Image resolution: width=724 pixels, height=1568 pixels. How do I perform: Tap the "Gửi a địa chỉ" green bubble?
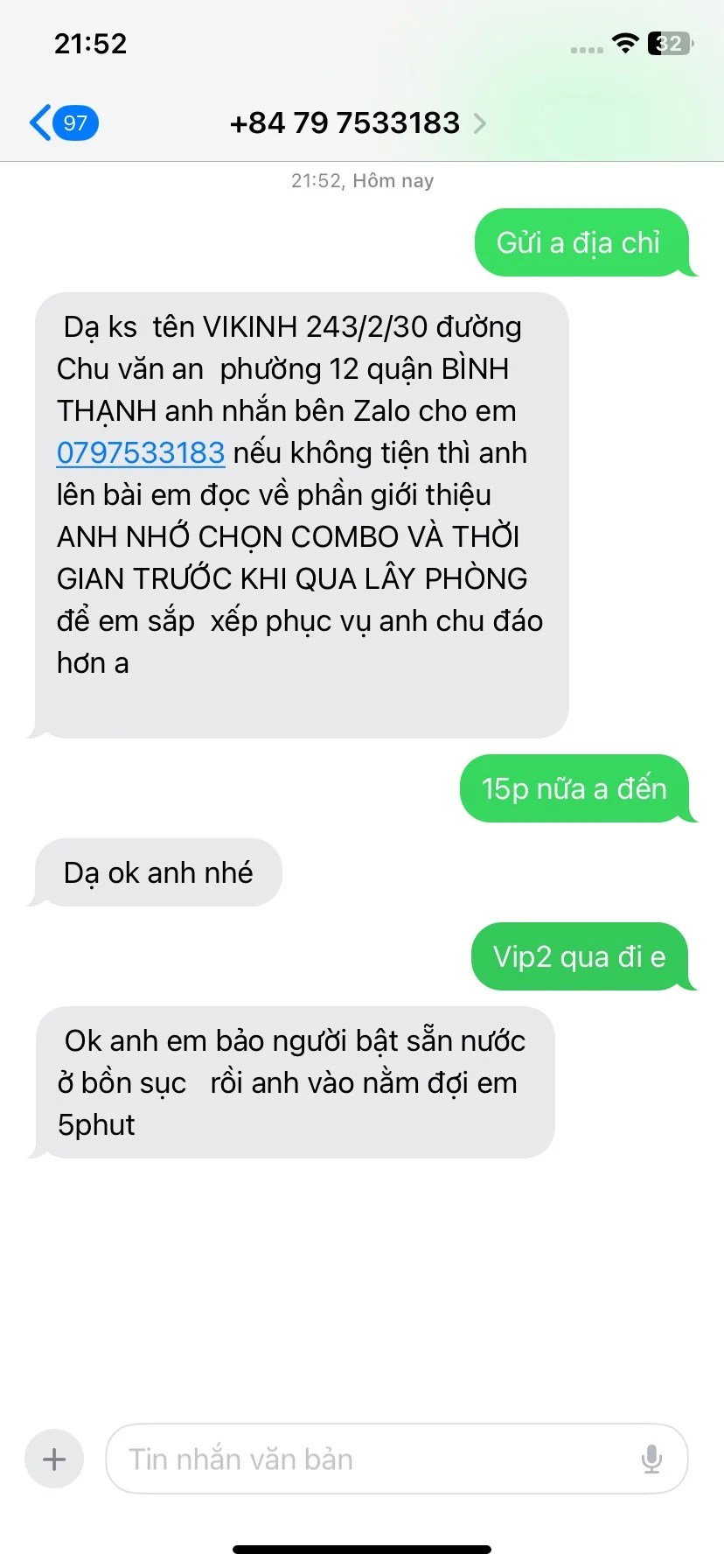pyautogui.click(x=582, y=242)
